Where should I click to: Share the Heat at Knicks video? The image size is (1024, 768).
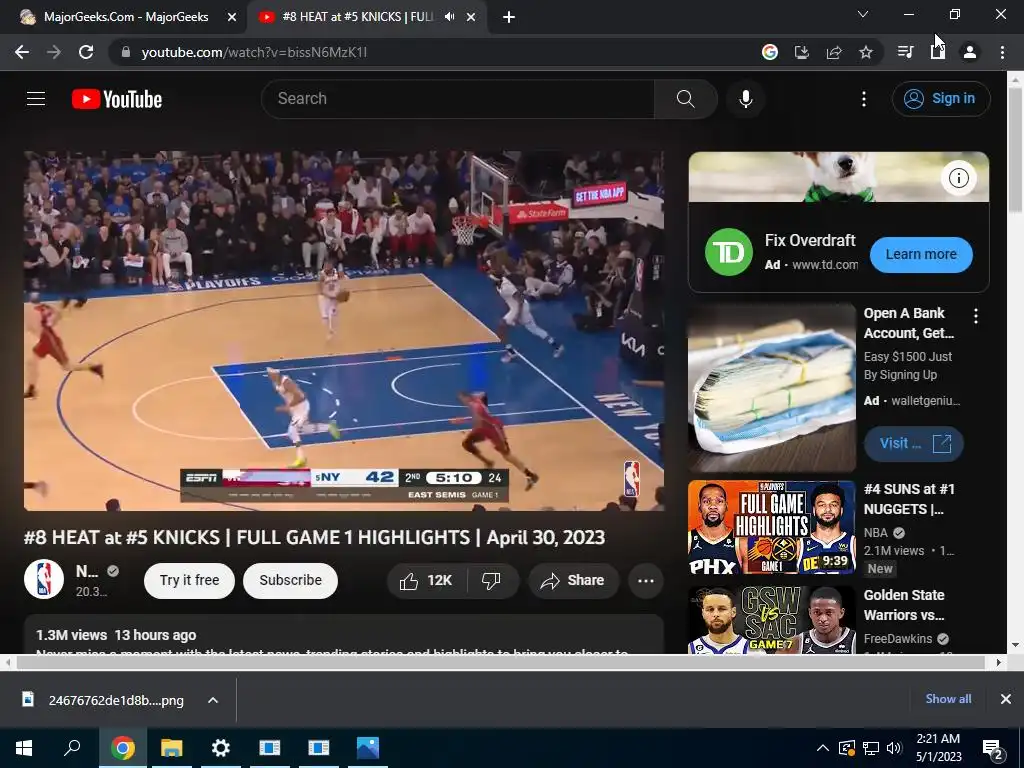(573, 581)
